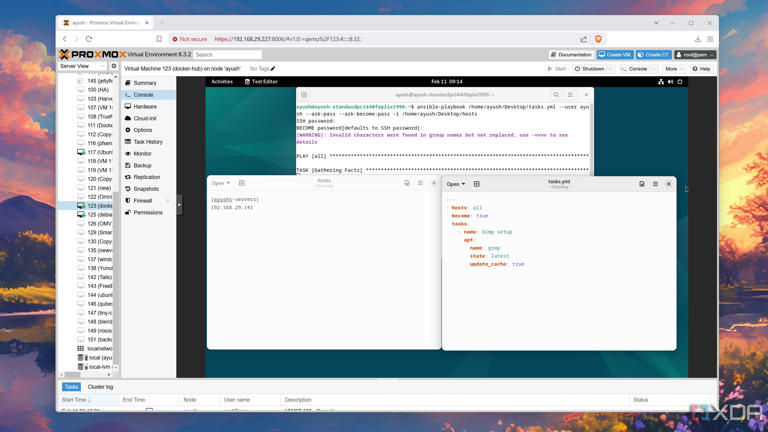Open hamburger menu in the tasks.yml editor

click(x=655, y=184)
